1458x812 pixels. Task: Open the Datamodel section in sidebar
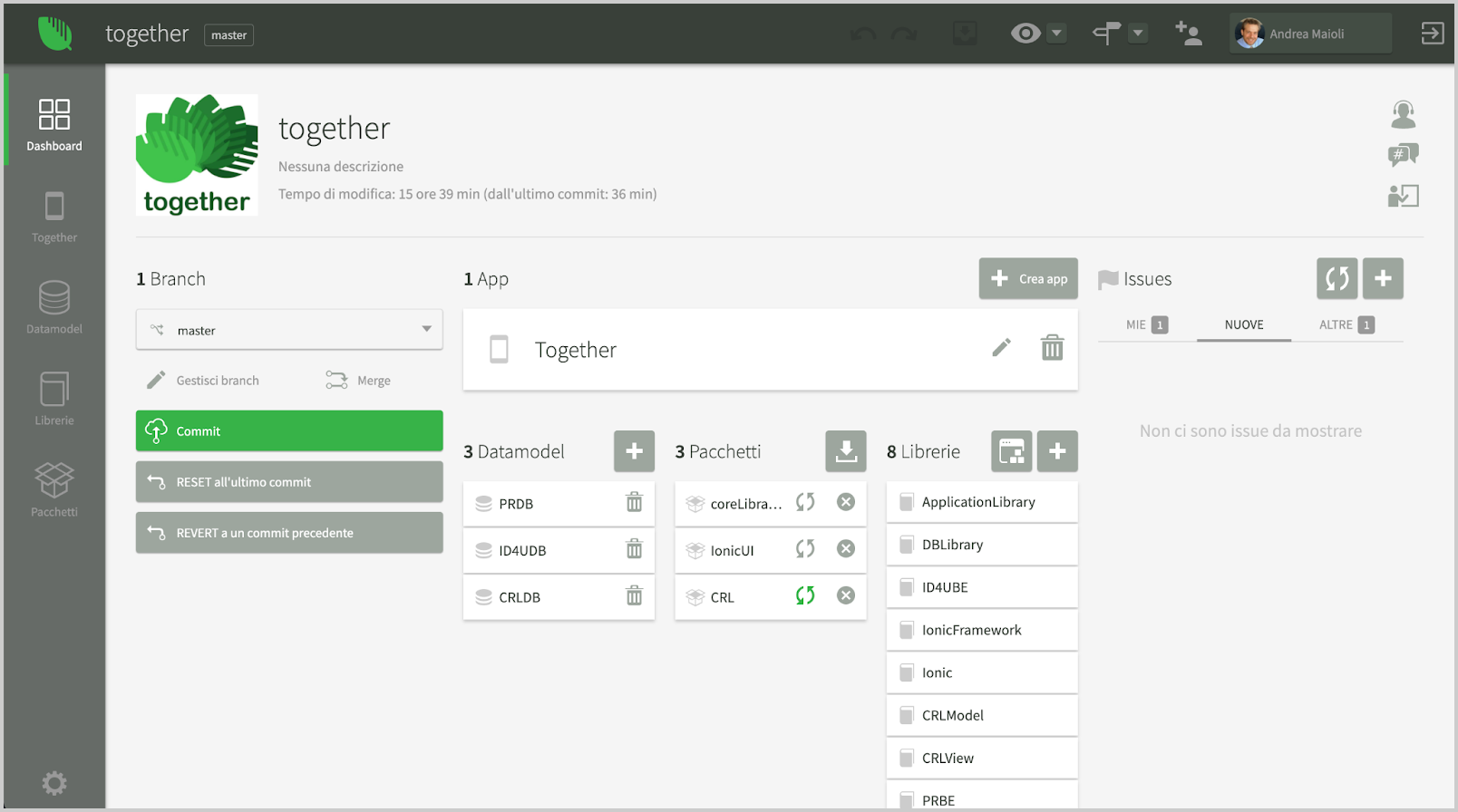[54, 307]
